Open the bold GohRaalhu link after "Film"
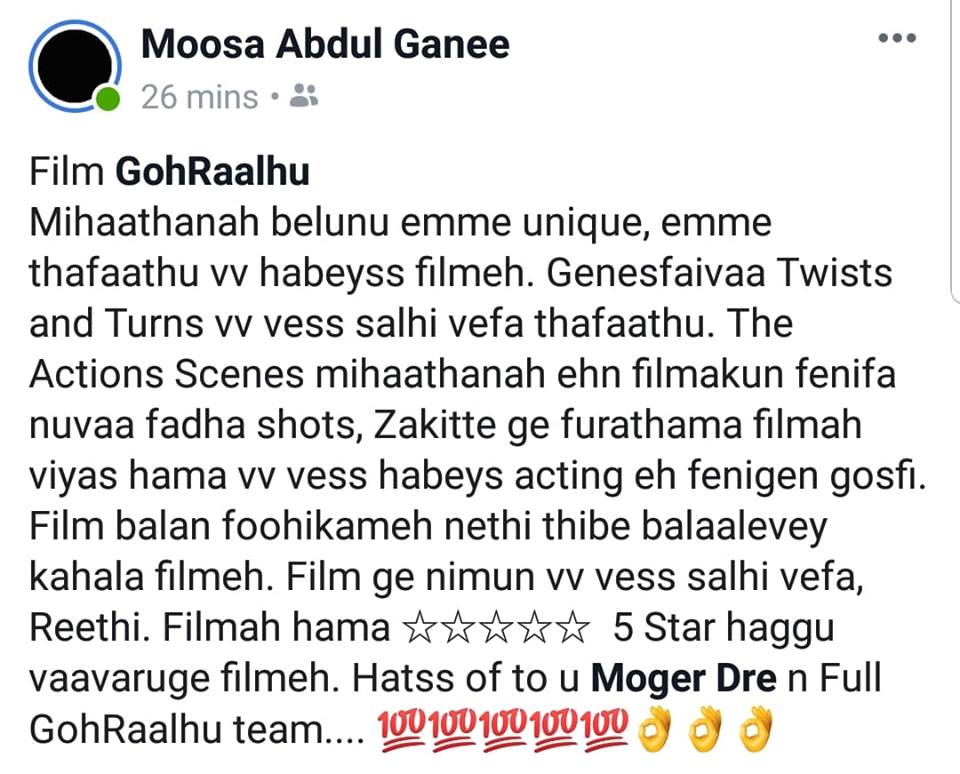The image size is (960, 774). pyautogui.click(x=212, y=171)
